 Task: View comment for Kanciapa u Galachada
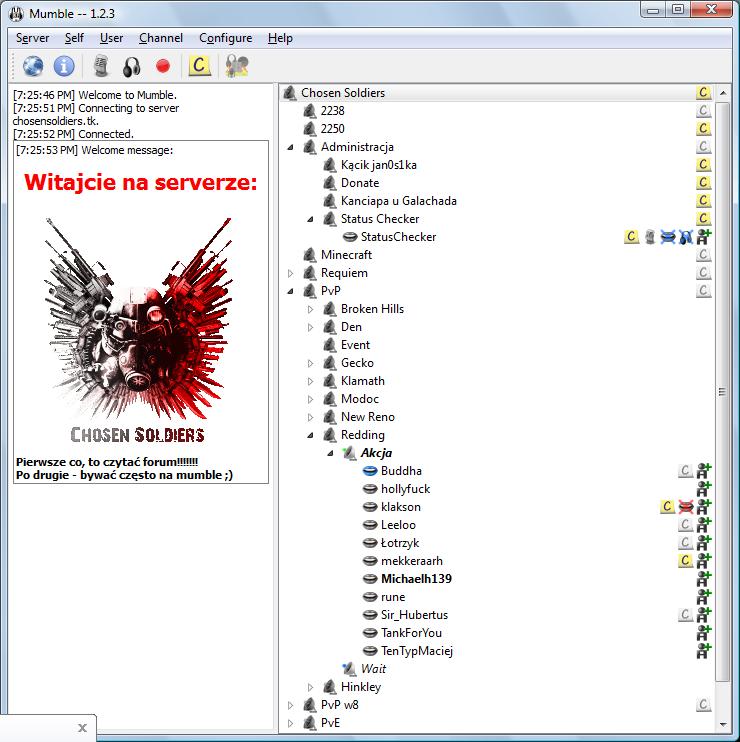coord(704,200)
